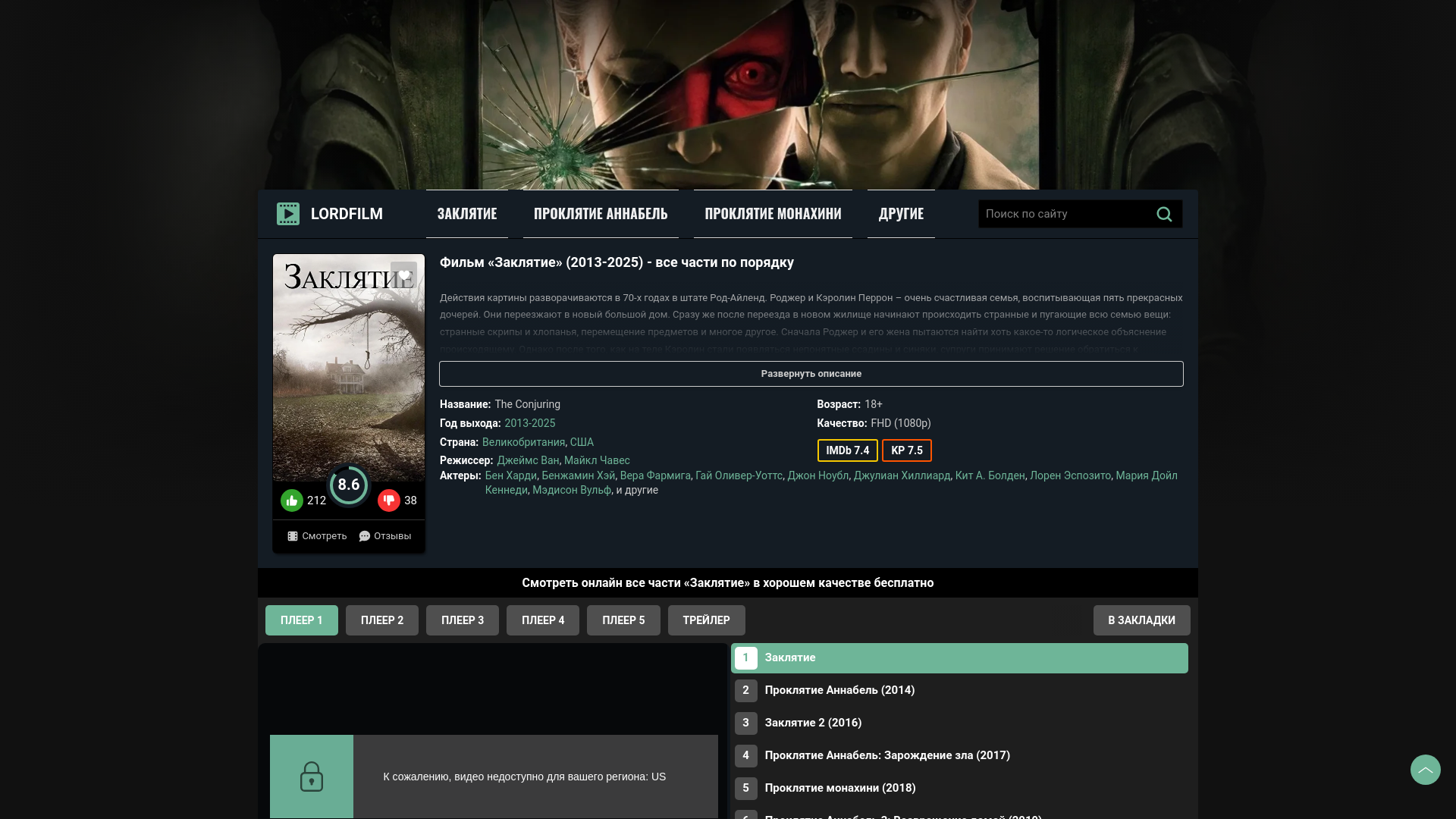Switch to ПЛЕЕР 5 tab
Screen dimensions: 1456x819
623,620
